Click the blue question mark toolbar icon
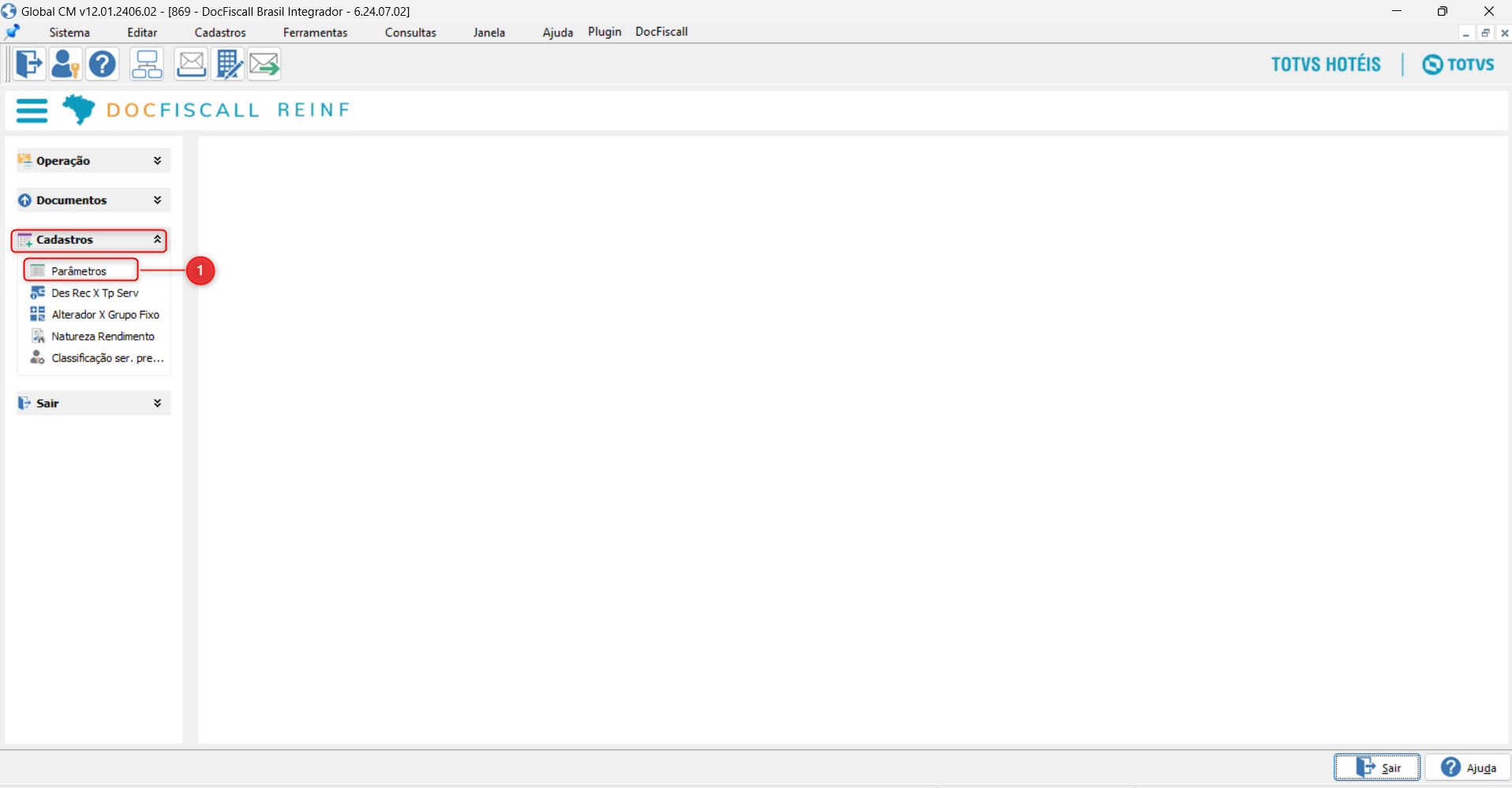This screenshot has width=1512, height=788. (x=103, y=64)
